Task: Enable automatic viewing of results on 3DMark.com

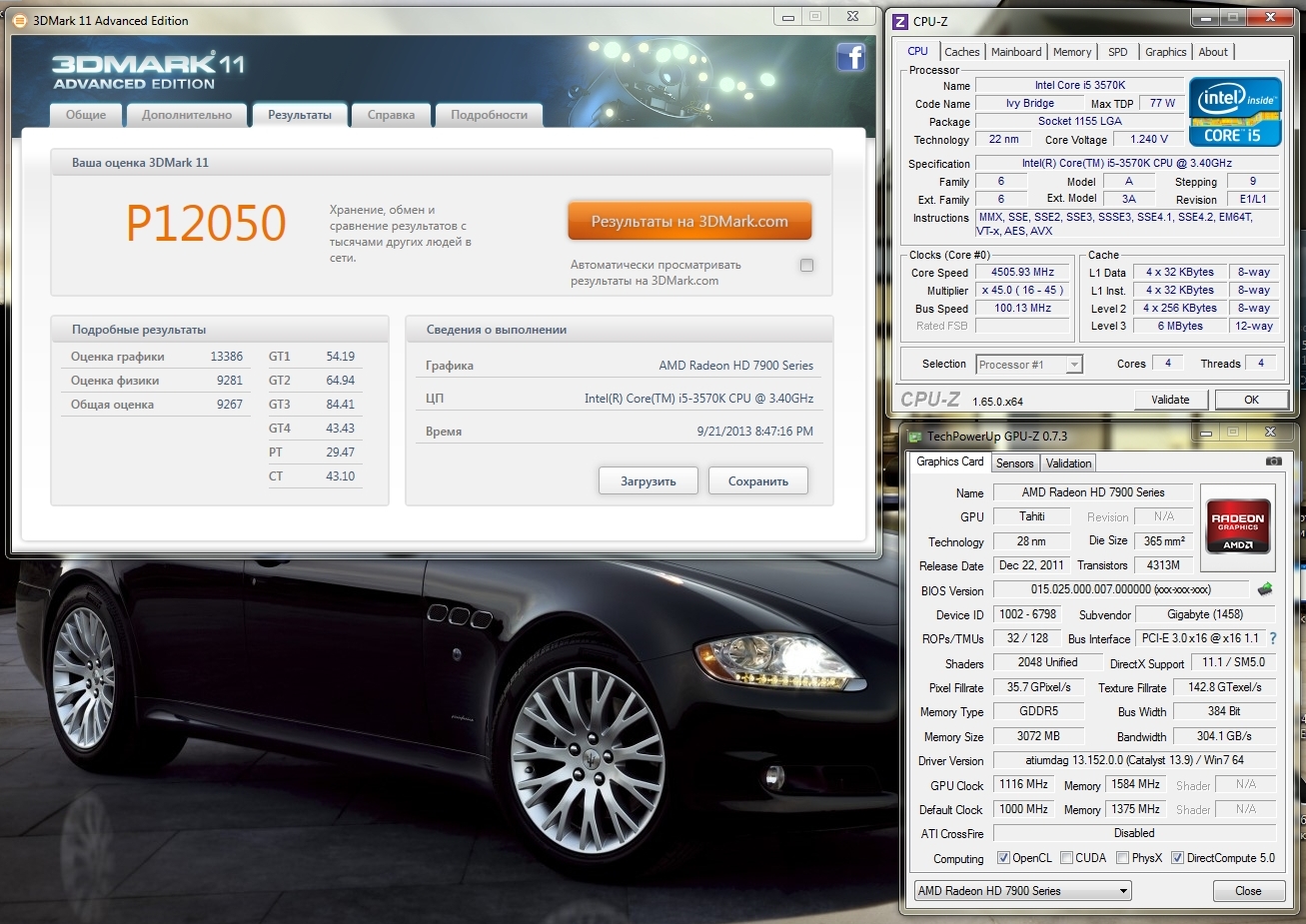Action: pyautogui.click(x=806, y=265)
